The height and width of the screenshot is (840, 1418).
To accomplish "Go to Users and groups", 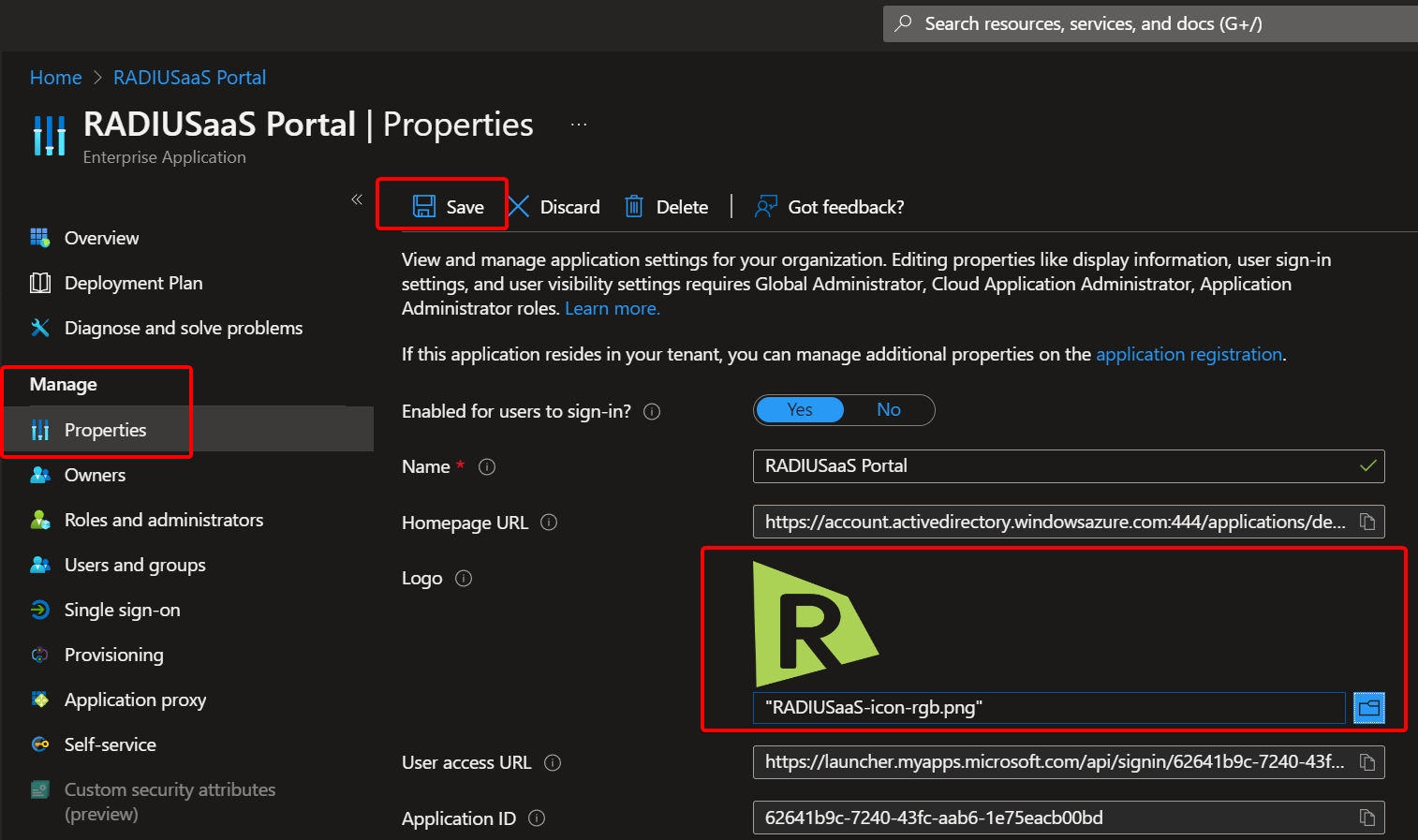I will tap(135, 566).
